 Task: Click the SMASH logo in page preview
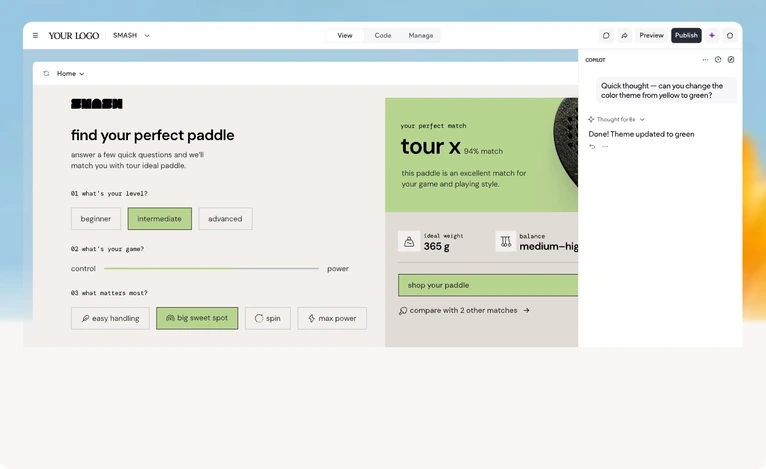(x=97, y=104)
